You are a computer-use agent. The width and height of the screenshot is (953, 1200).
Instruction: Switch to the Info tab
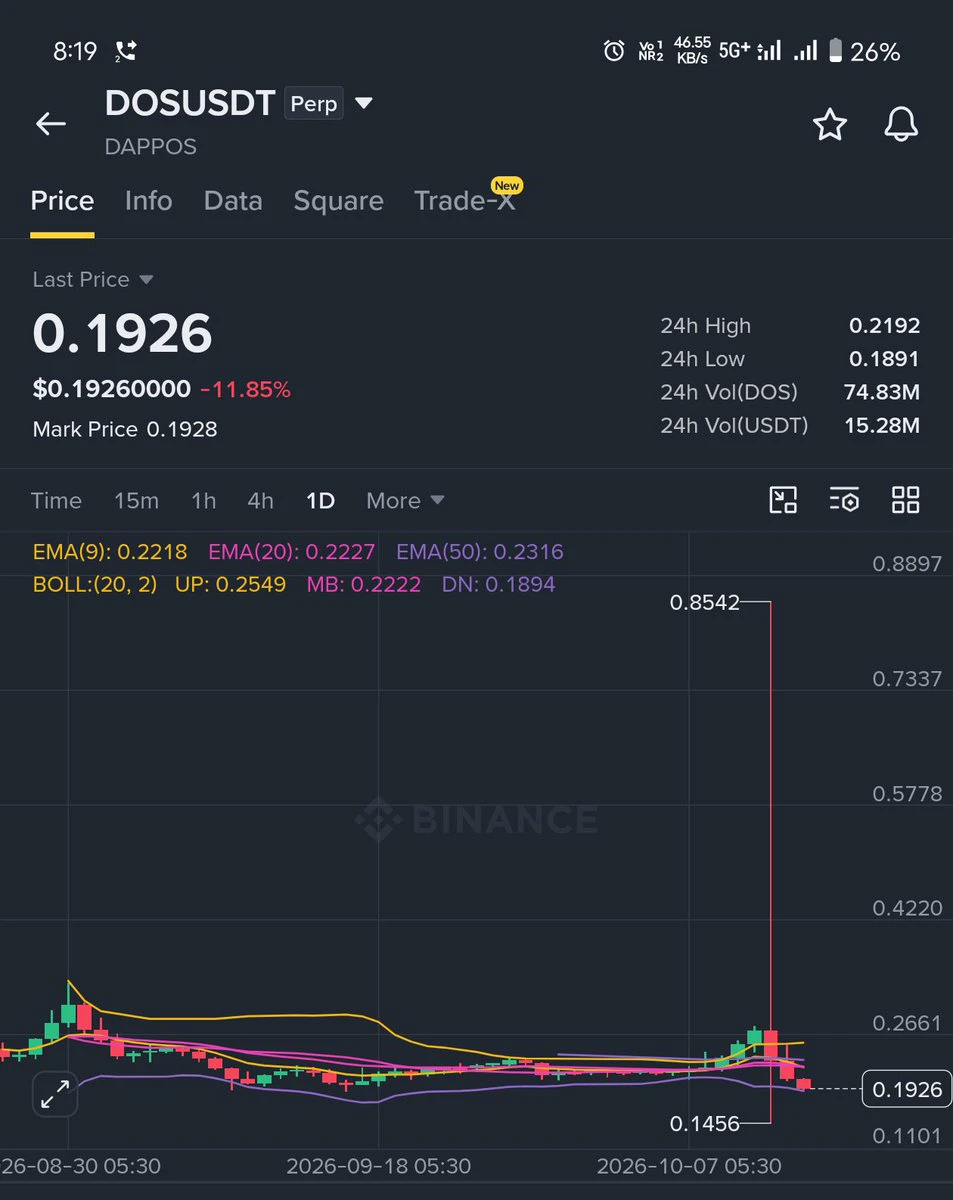click(148, 201)
